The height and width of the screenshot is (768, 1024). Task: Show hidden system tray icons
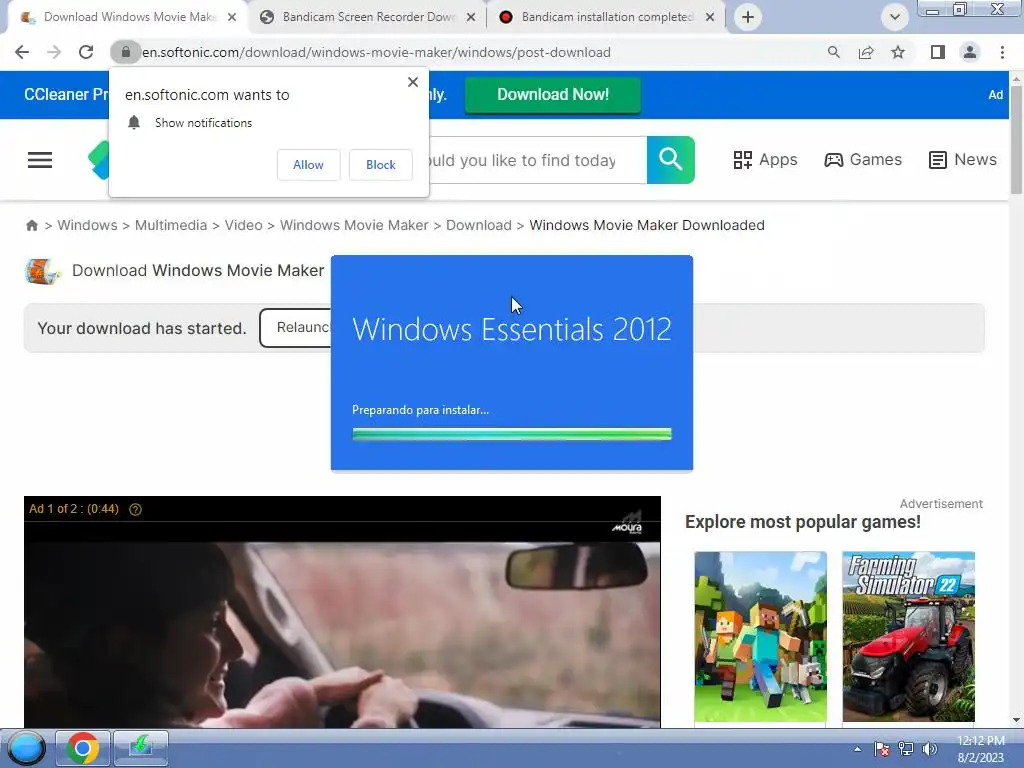click(857, 749)
